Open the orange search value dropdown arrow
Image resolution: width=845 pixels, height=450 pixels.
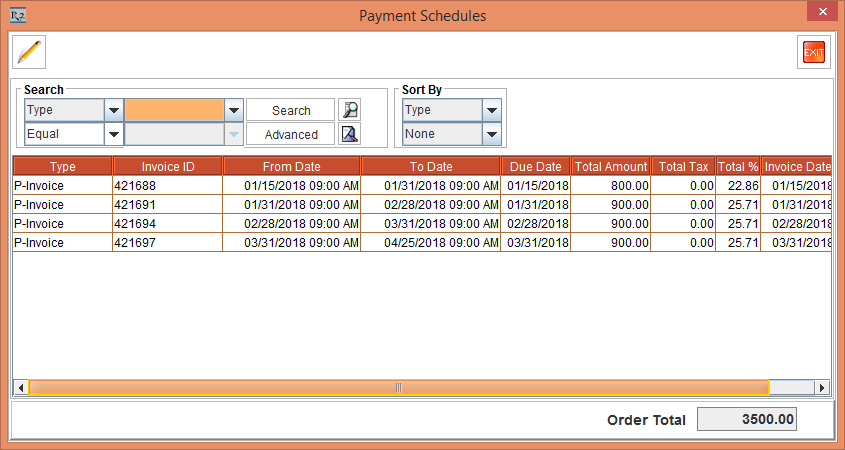[234, 110]
